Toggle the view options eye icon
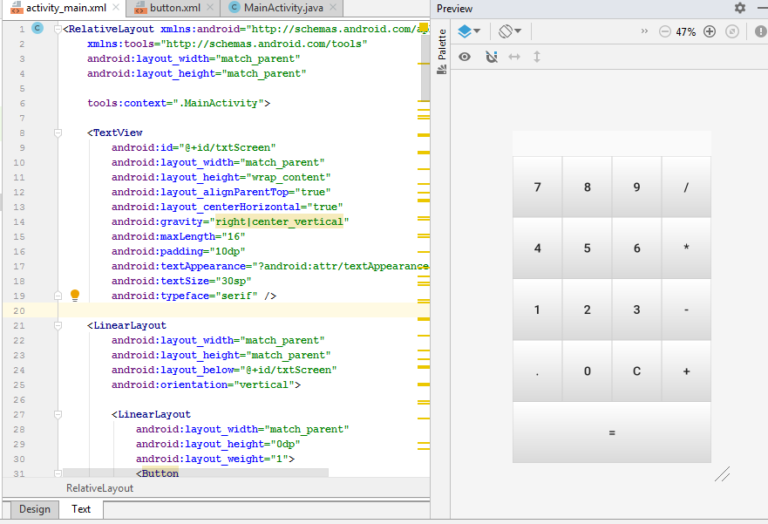 [465, 57]
